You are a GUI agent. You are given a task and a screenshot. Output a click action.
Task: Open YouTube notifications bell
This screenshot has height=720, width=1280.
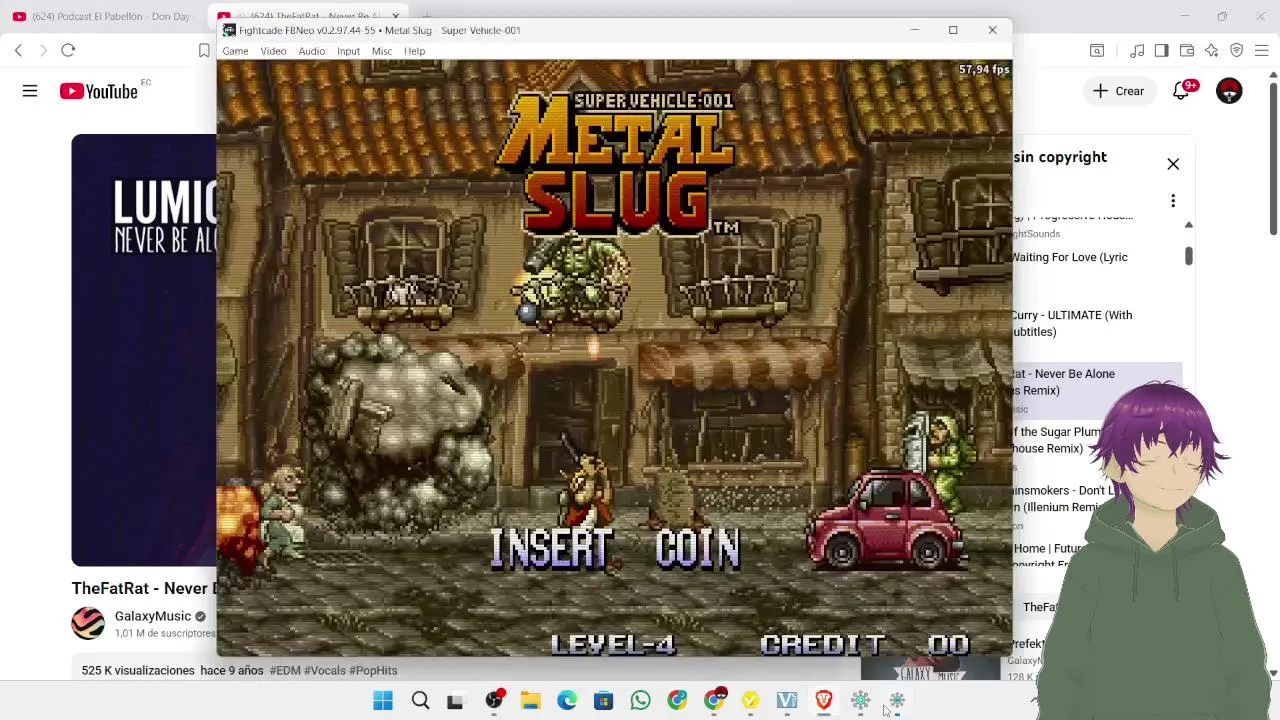click(x=1182, y=91)
